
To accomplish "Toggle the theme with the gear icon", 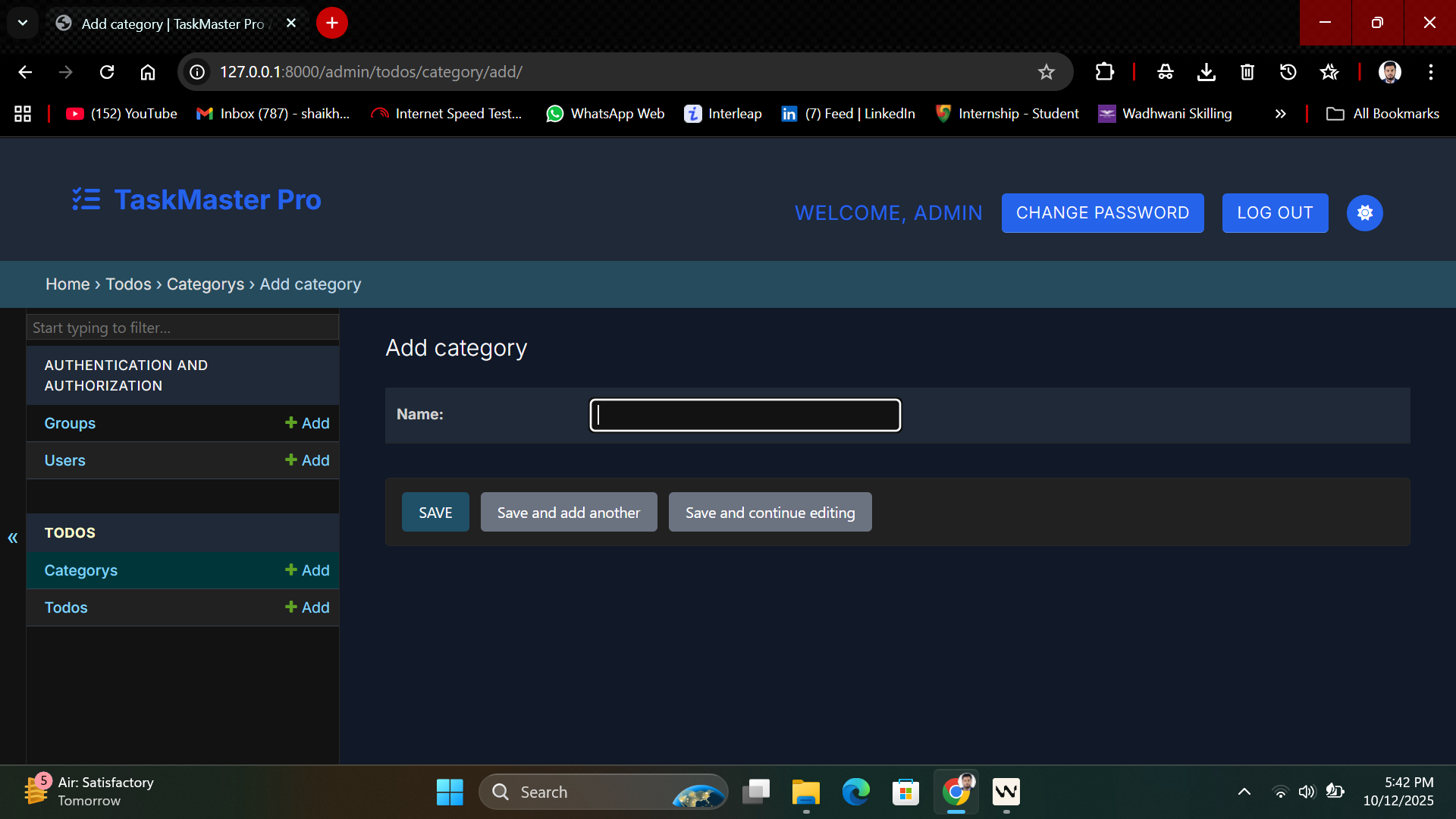I will 1364,213.
